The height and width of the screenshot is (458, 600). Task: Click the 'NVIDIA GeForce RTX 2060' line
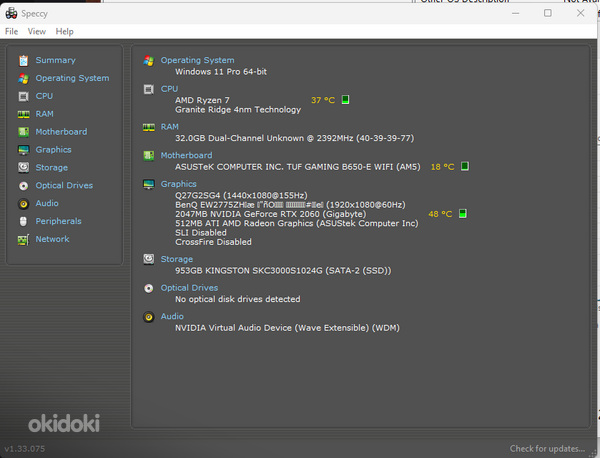pyautogui.click(x=271, y=214)
